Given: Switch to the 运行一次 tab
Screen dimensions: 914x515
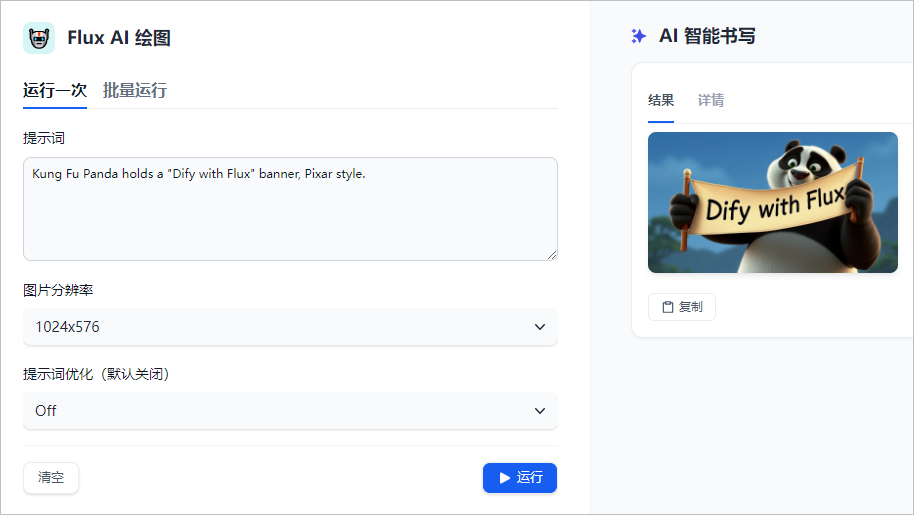Looking at the screenshot, I should 55,90.
